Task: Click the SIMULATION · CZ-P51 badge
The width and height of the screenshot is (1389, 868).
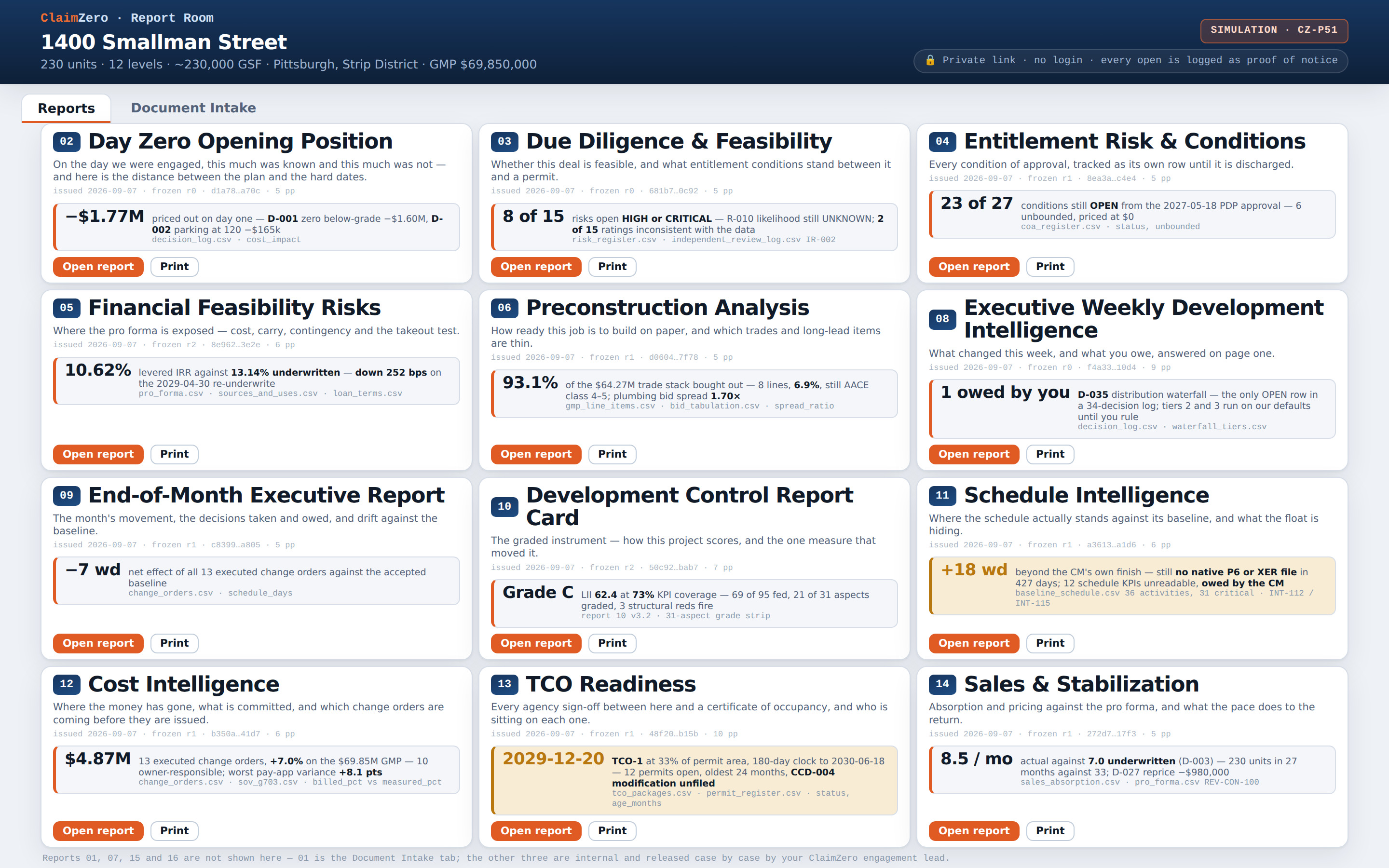Action: pyautogui.click(x=1274, y=30)
